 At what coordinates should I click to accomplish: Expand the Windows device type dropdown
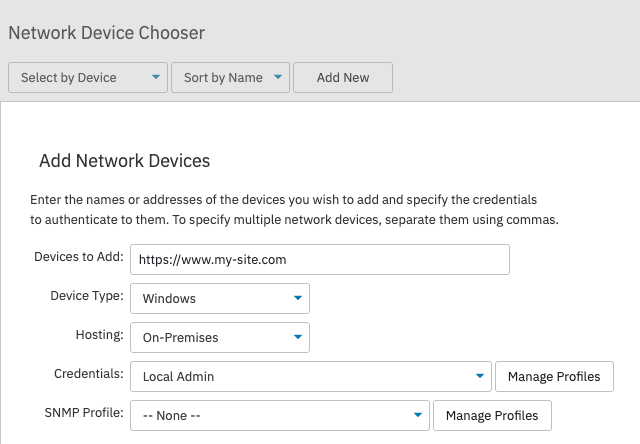pos(220,299)
